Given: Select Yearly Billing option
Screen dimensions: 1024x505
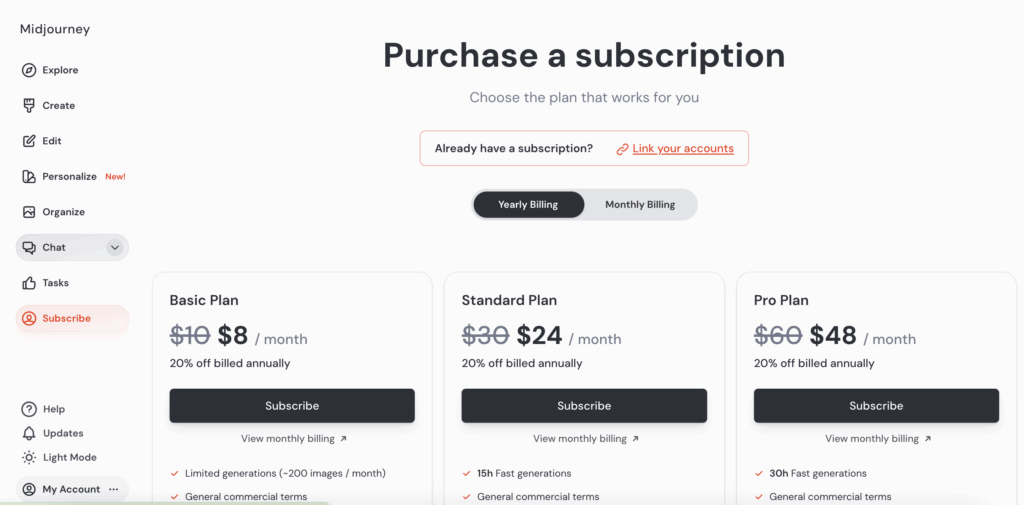Looking at the screenshot, I should pos(528,205).
